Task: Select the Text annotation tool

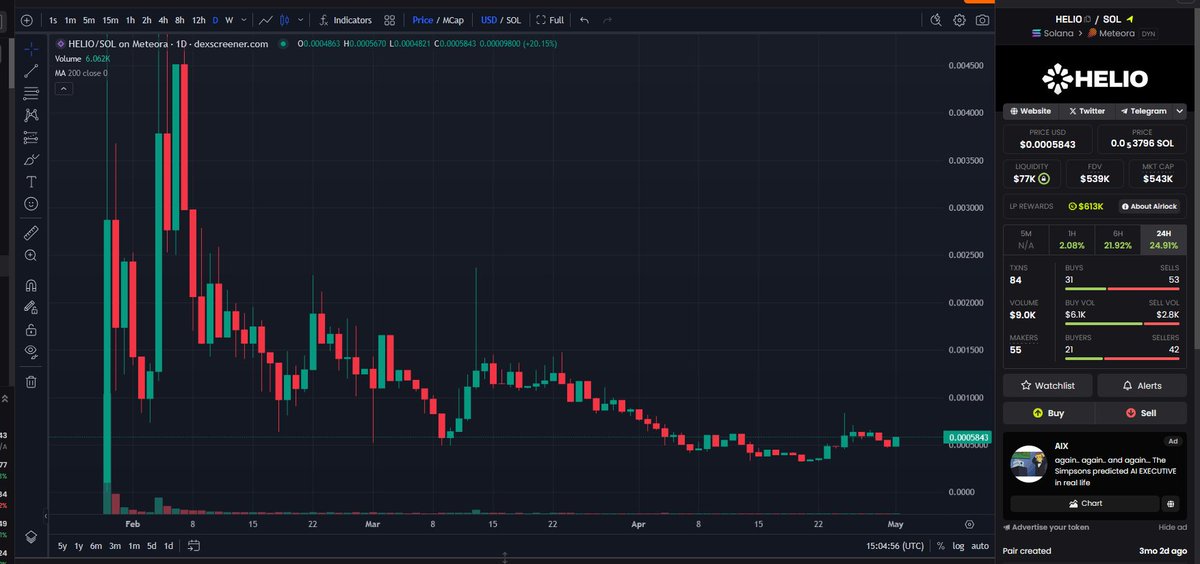Action: click(31, 181)
